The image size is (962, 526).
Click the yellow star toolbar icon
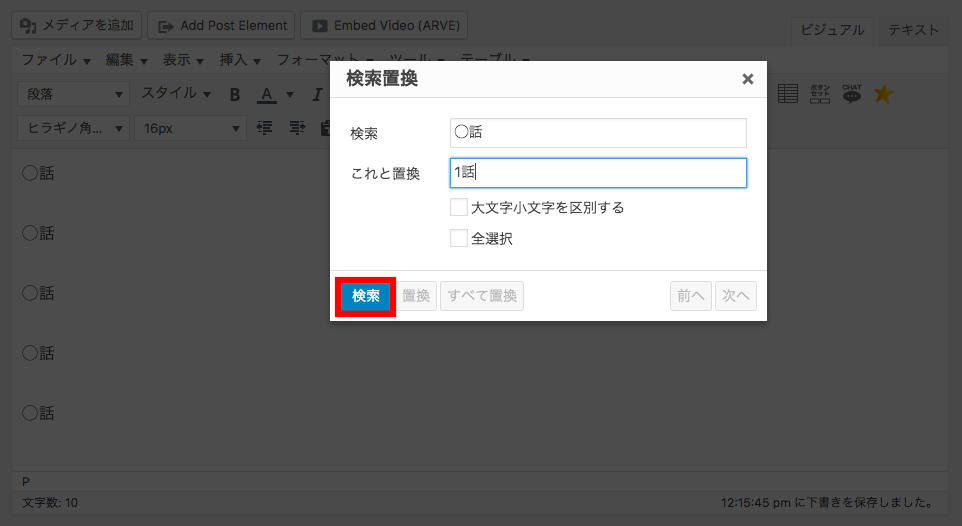coord(883,94)
